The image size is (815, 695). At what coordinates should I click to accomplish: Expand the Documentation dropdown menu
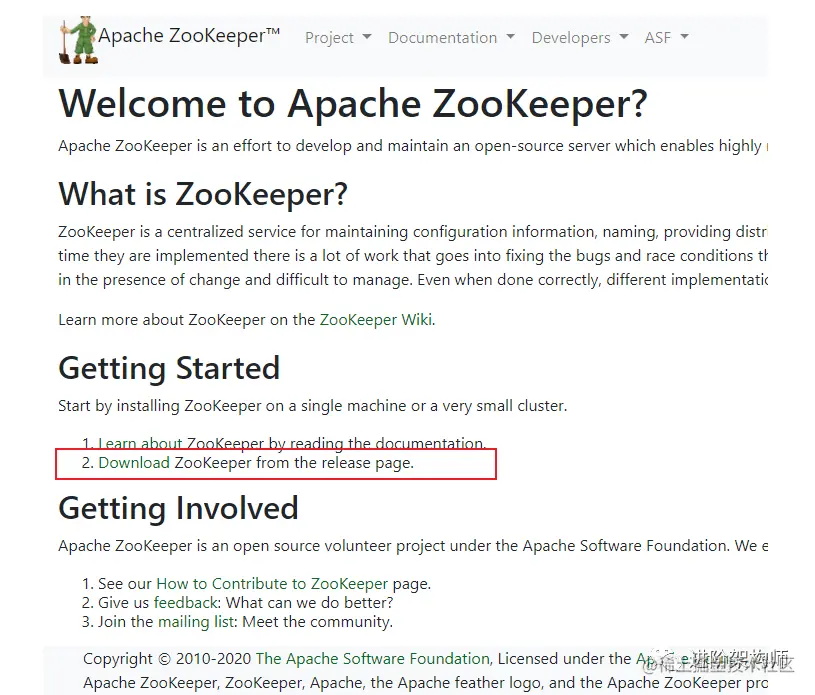point(451,37)
